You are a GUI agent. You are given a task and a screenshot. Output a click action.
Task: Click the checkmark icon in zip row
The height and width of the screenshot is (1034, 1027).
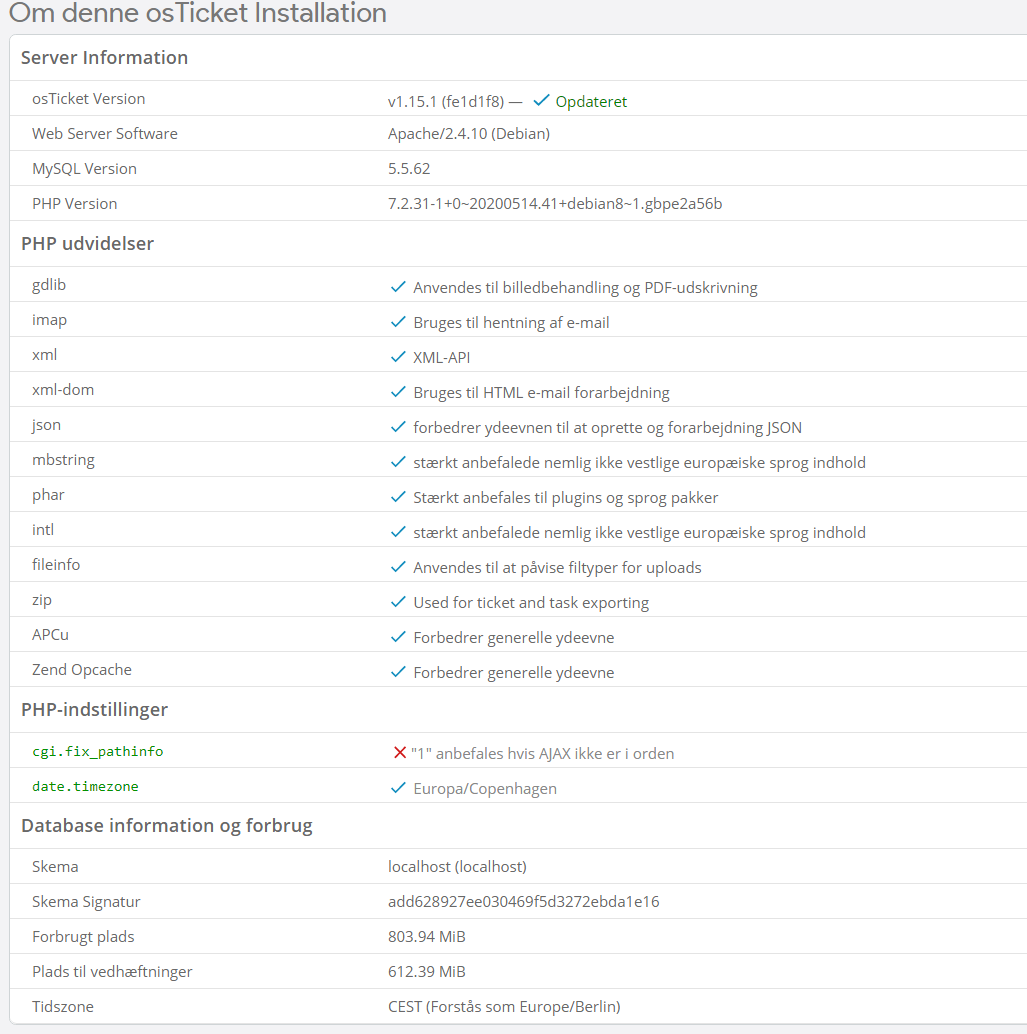click(x=398, y=601)
